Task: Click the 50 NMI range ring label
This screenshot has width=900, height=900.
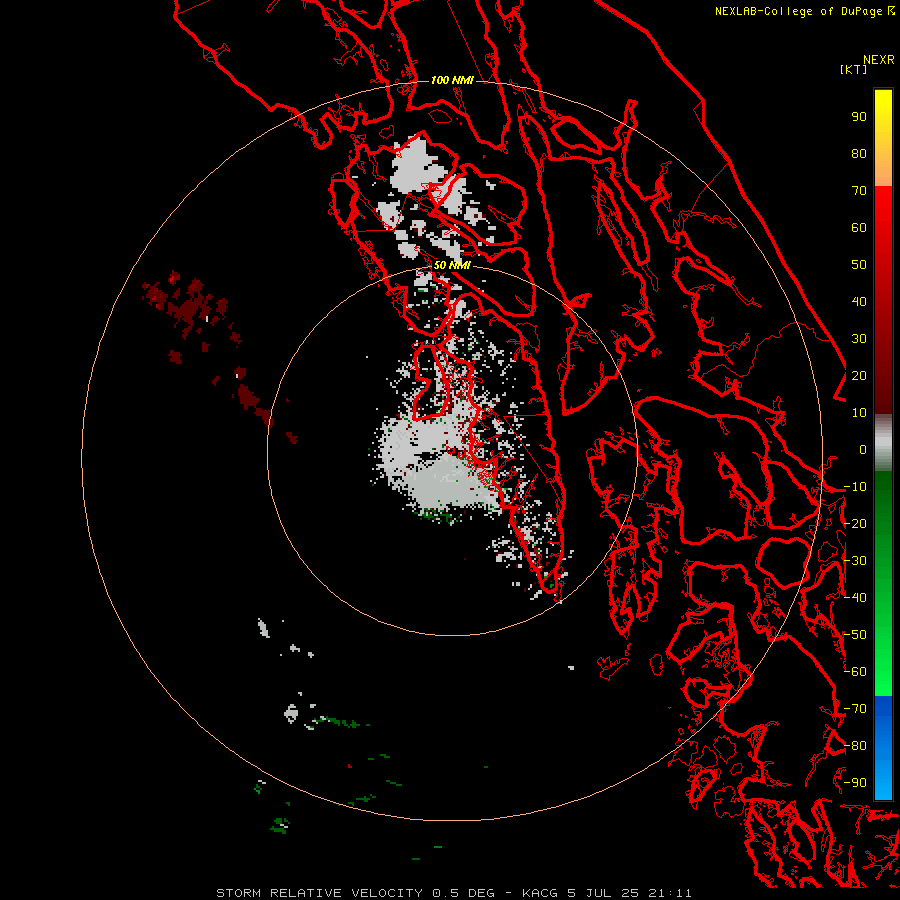Action: 452,265
